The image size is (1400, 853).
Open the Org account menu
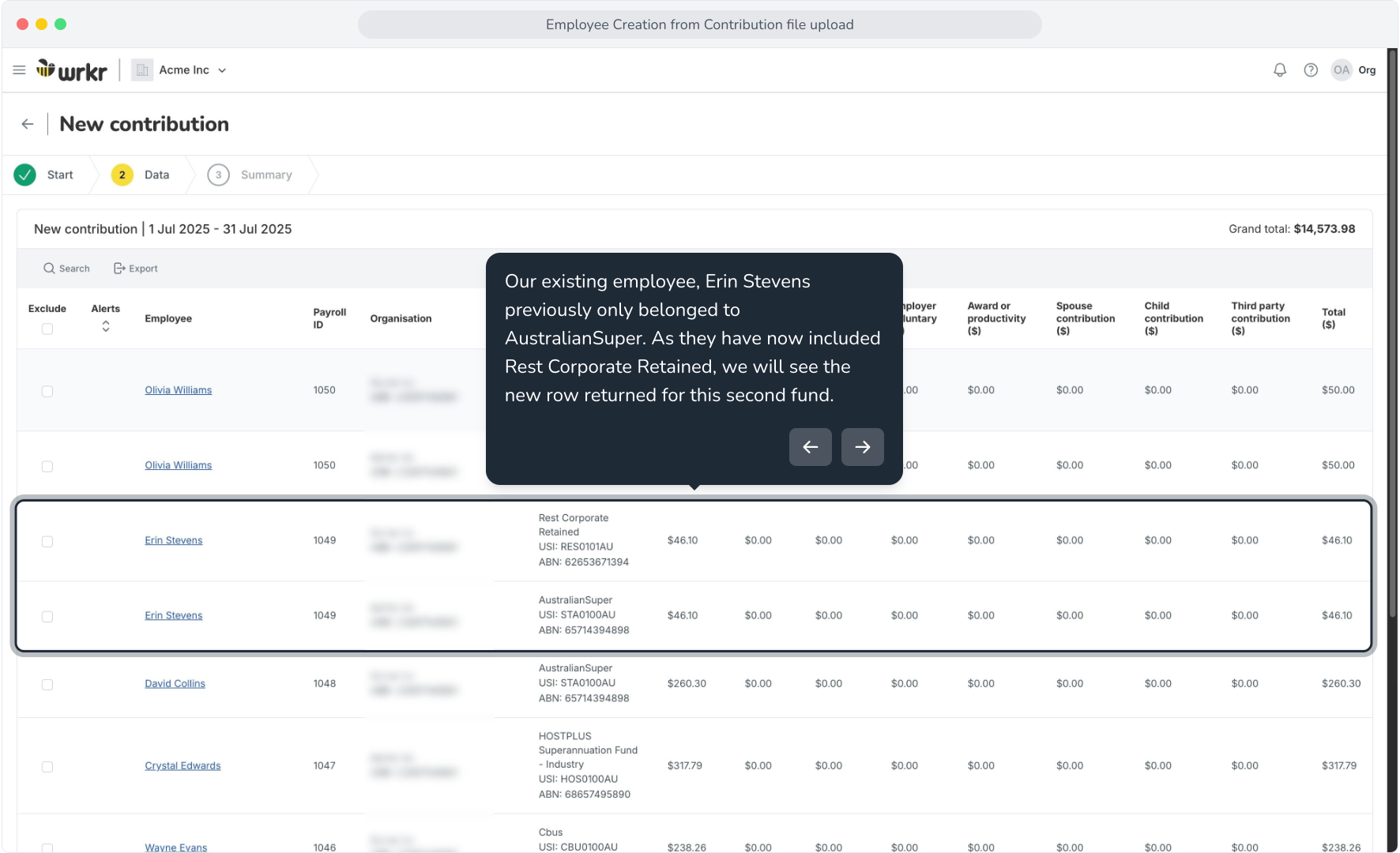point(1367,70)
